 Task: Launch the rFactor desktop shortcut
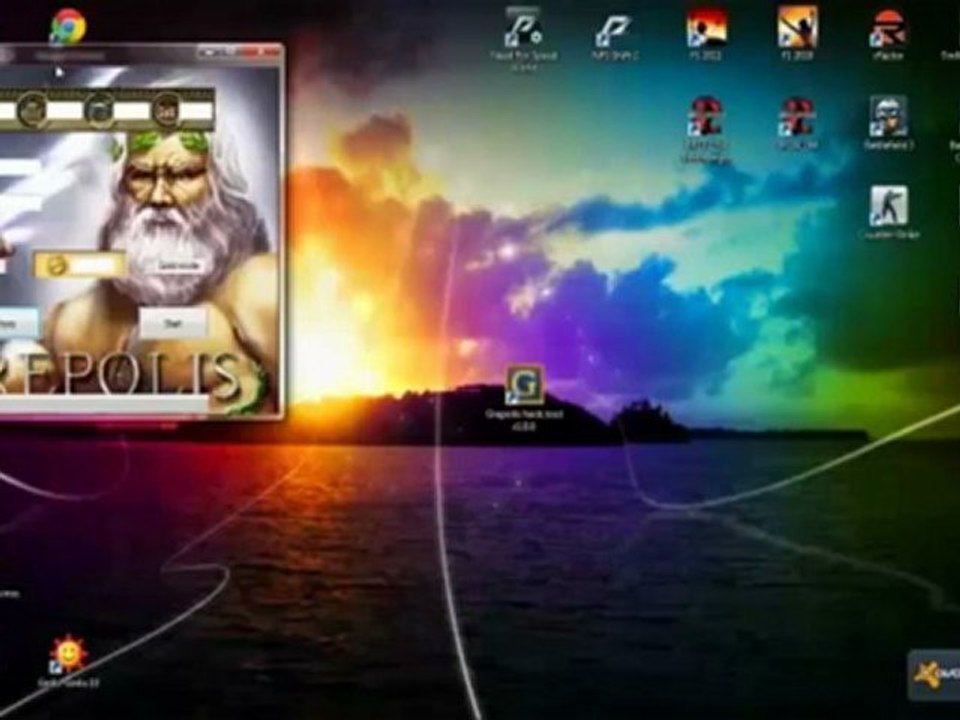[x=888, y=29]
